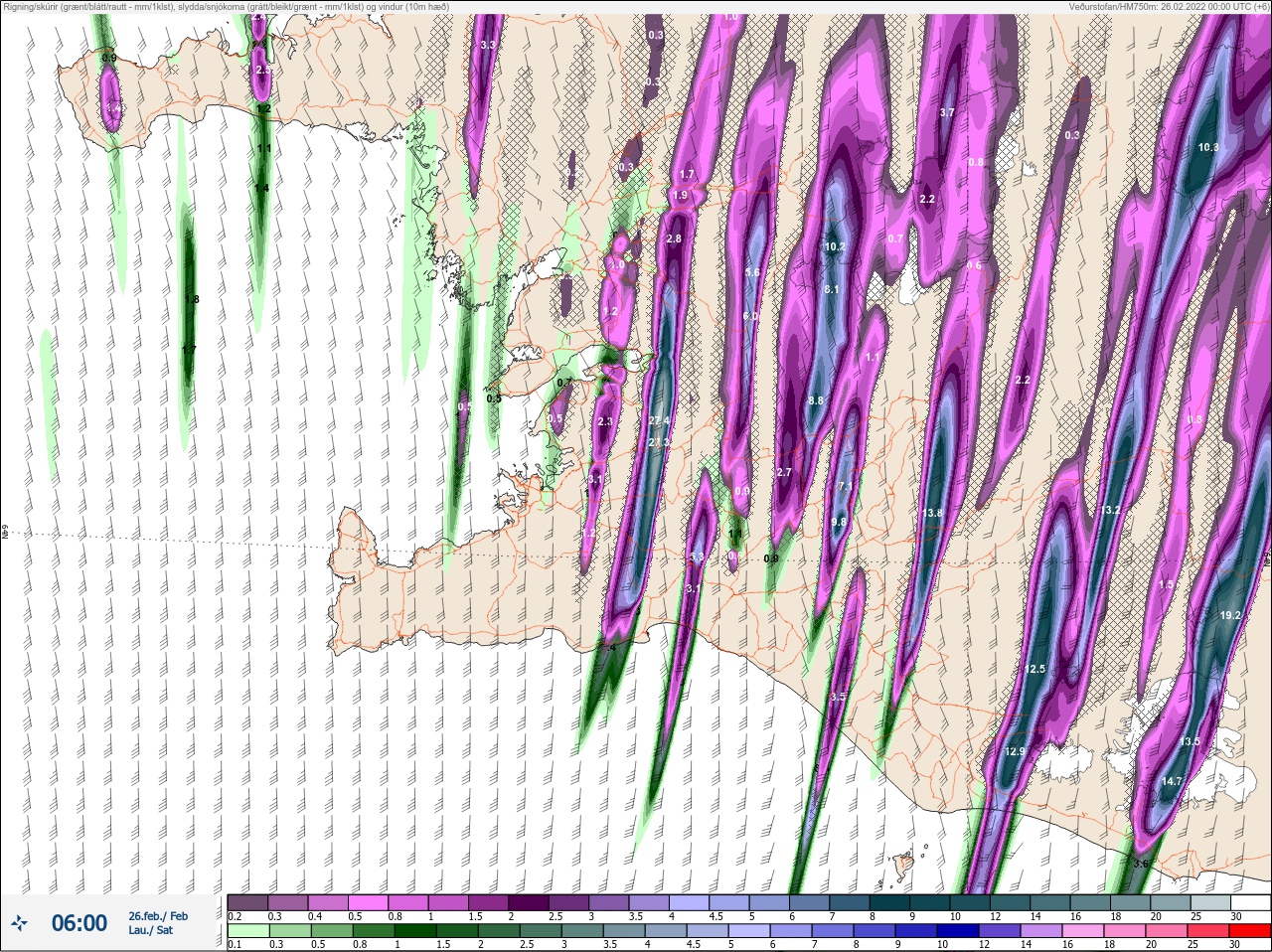Click the red swatch after 30 in rain legend
1272x952 pixels.
click(x=1251, y=931)
